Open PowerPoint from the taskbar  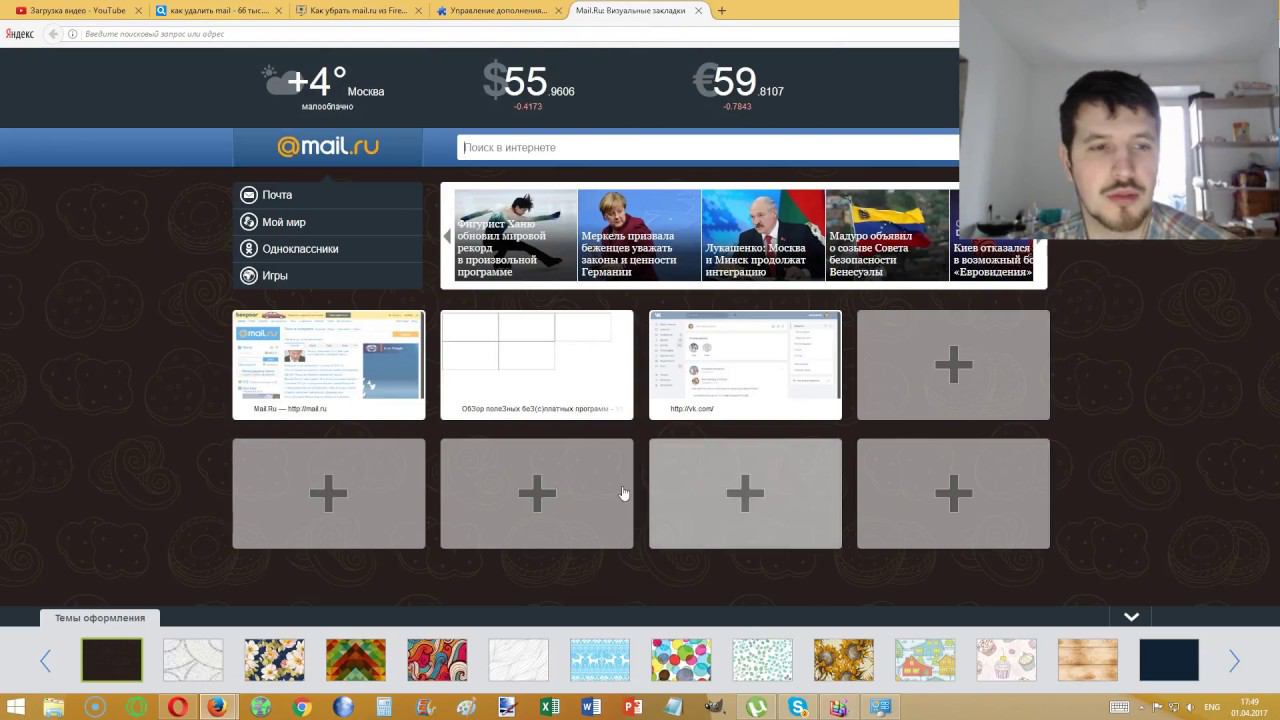[x=632, y=707]
